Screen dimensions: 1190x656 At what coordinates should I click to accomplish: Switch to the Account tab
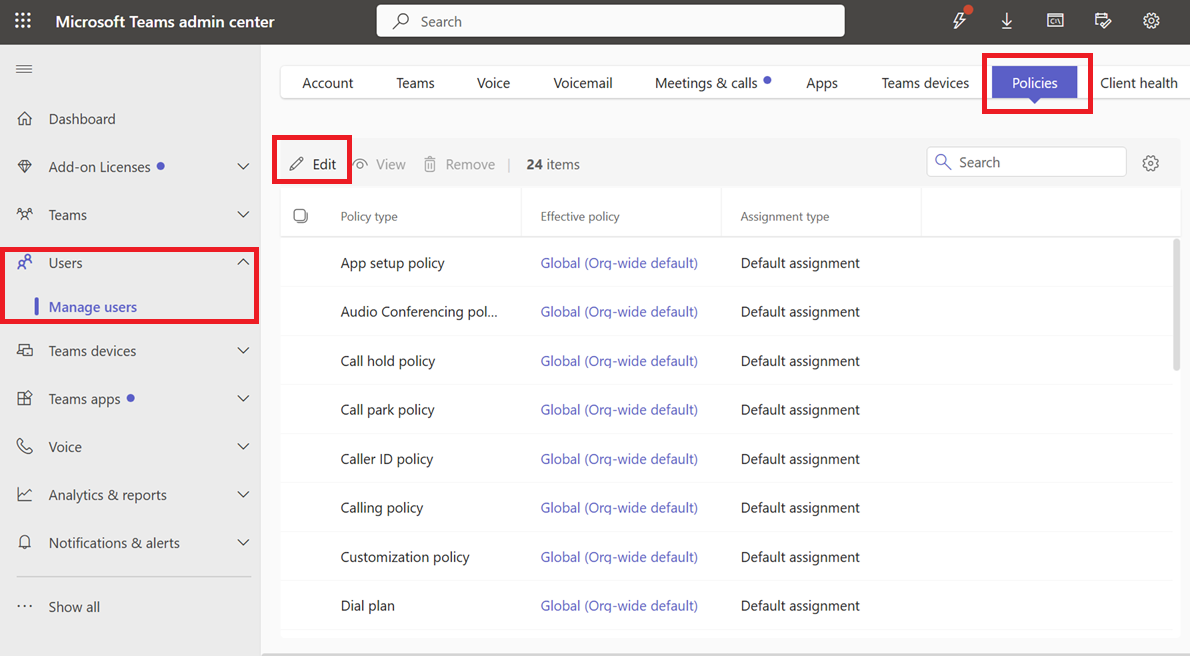tap(327, 83)
